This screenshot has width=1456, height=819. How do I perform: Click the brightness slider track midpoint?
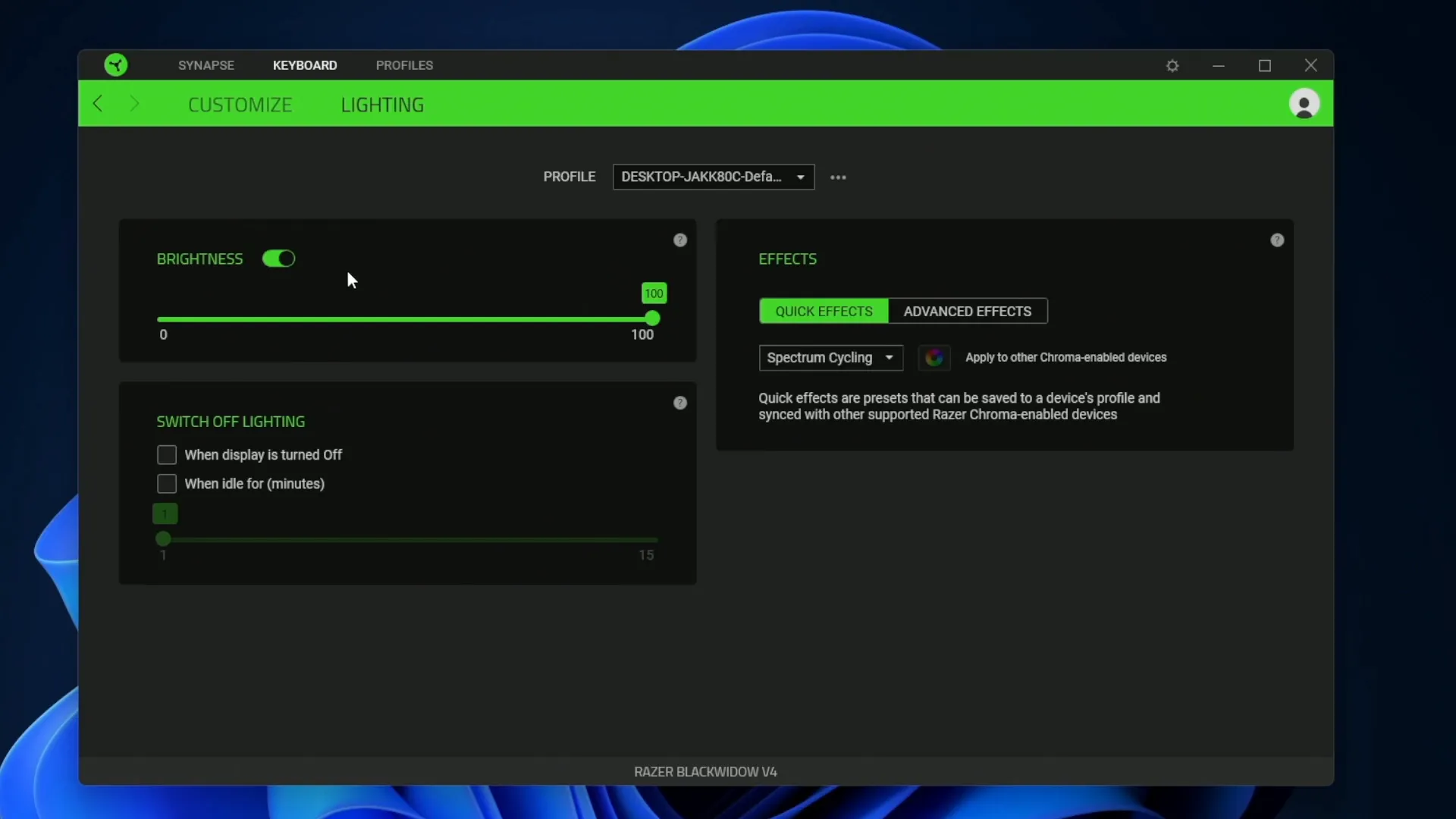(407, 319)
